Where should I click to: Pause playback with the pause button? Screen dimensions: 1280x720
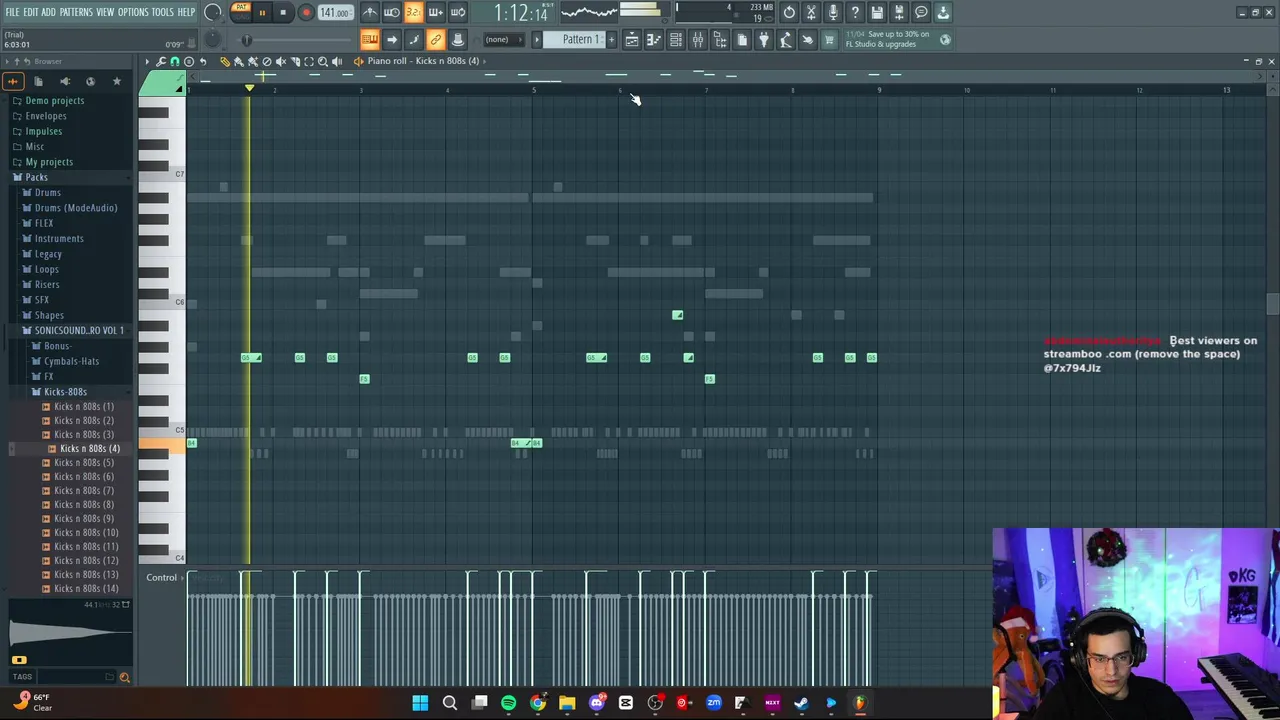pos(262,13)
